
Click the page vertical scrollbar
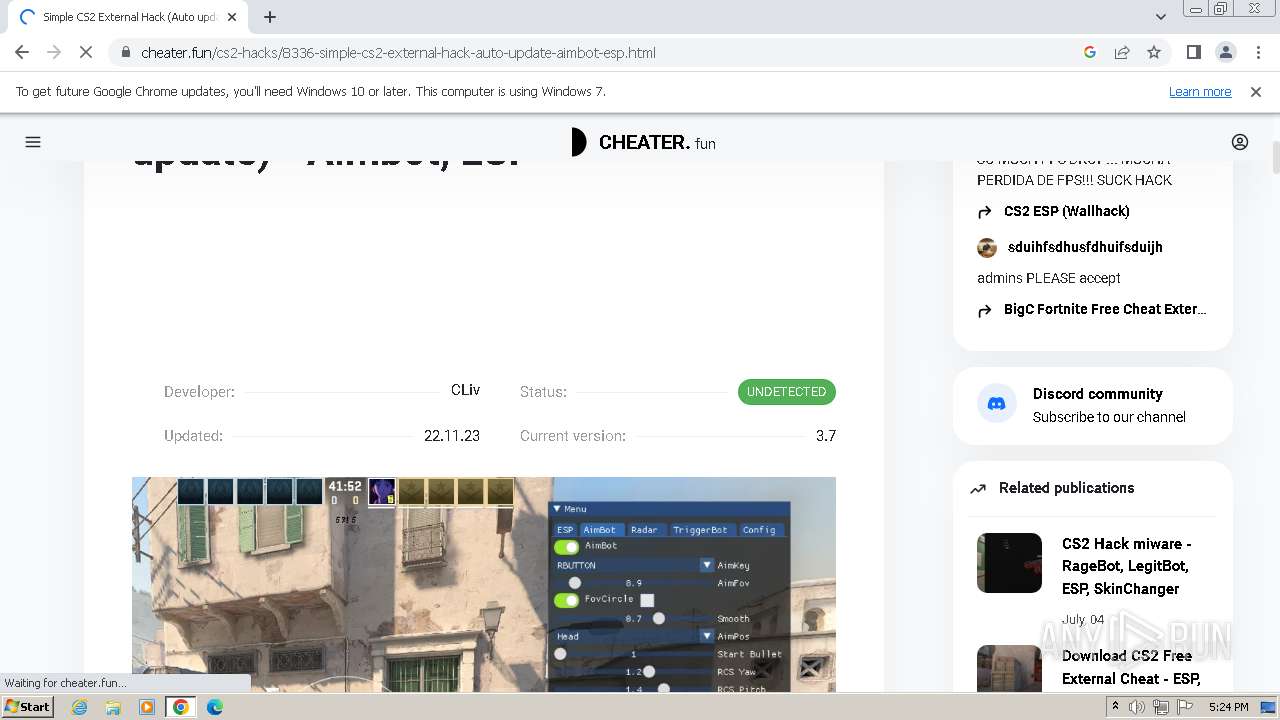tap(1275, 158)
